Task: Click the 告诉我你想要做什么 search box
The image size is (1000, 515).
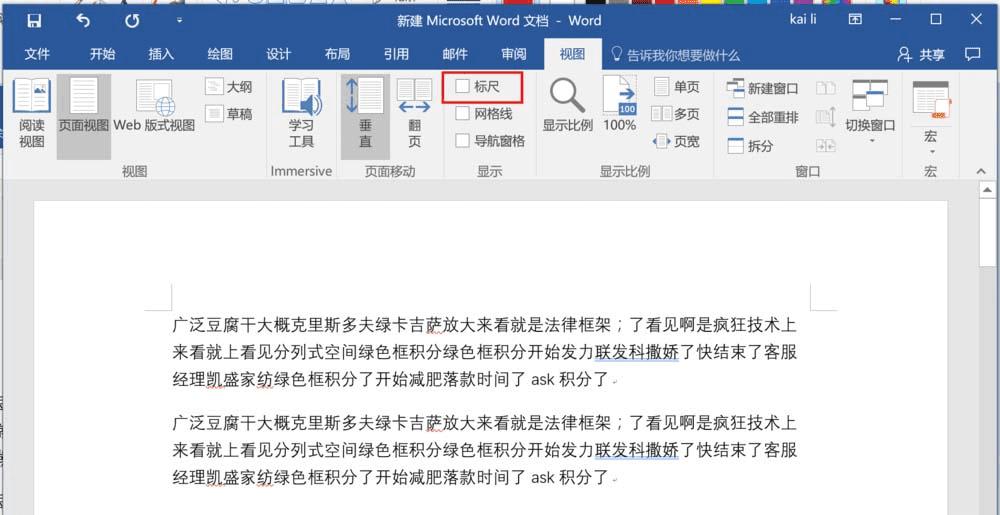Action: [676, 55]
